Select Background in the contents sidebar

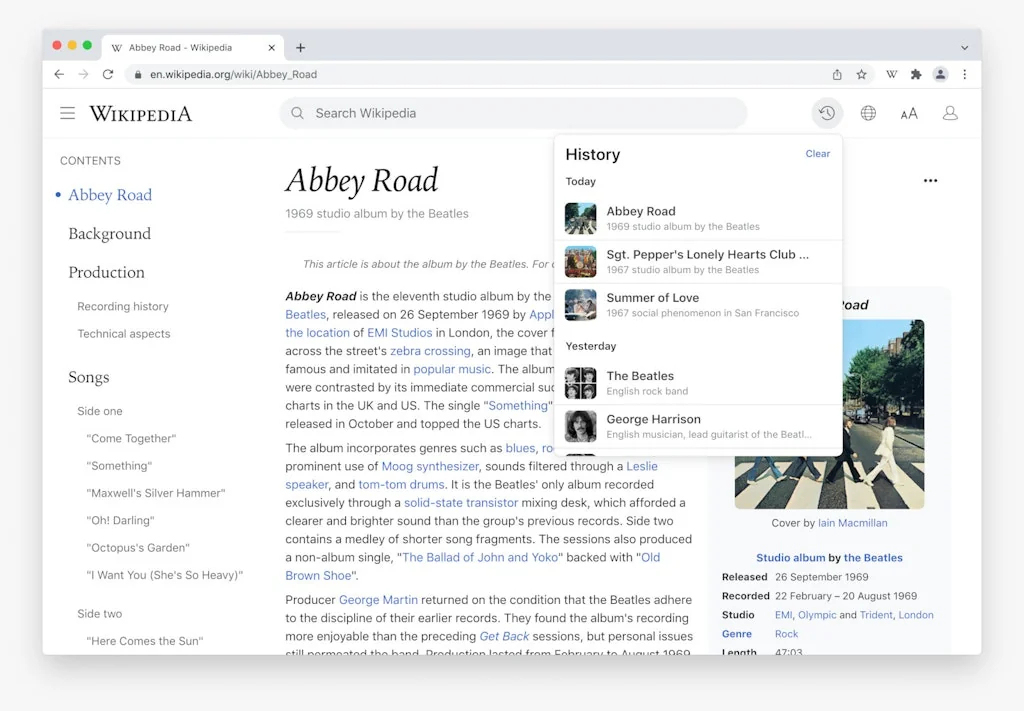click(109, 233)
